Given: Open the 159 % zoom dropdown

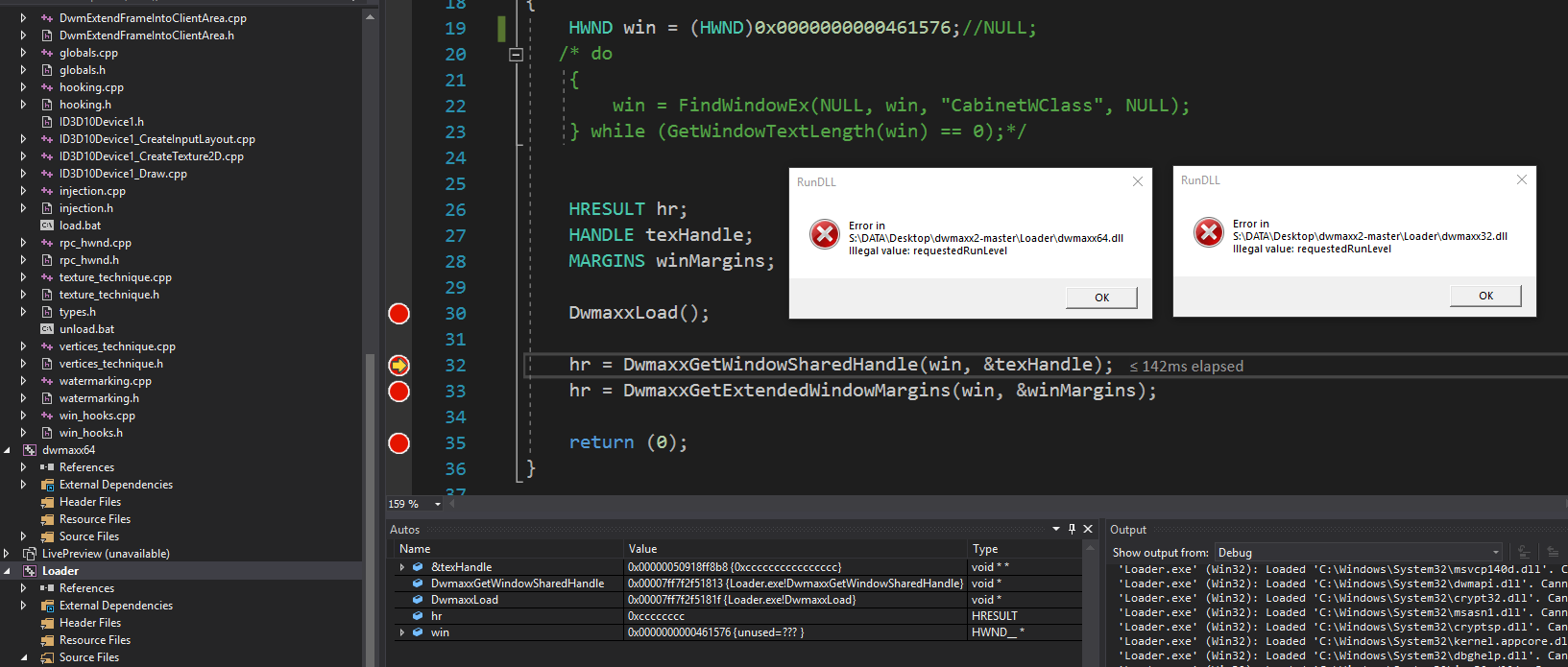Looking at the screenshot, I should coord(438,504).
